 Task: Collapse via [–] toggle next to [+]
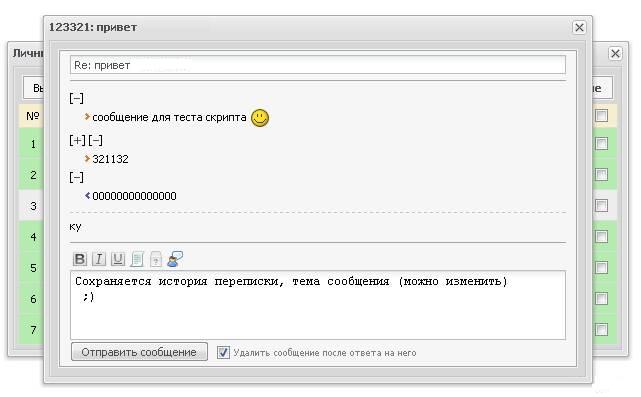95,140
